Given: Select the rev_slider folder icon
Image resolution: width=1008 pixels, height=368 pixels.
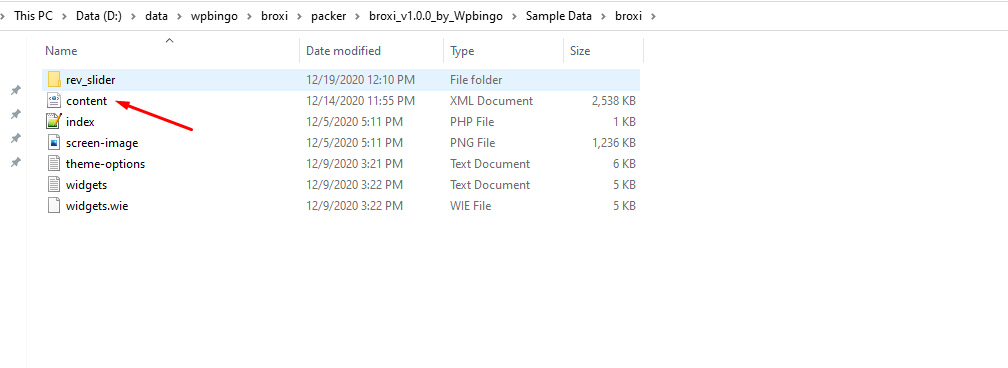Looking at the screenshot, I should click(54, 80).
